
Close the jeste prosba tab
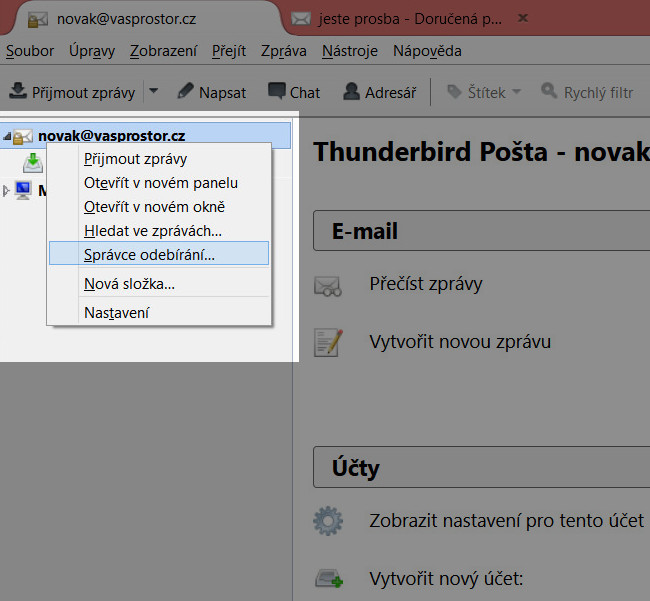pos(523,18)
